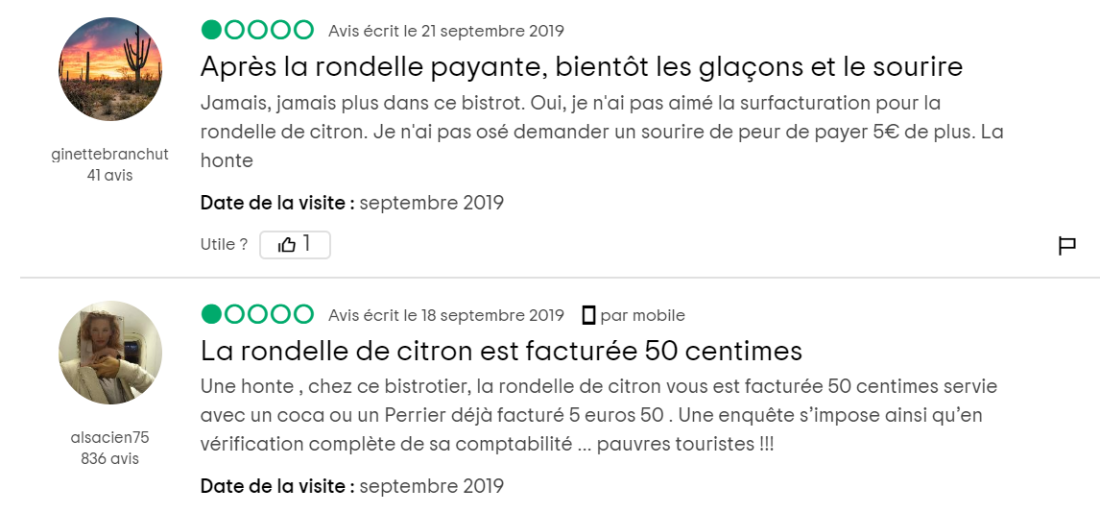Click the 'Avis écrit le 18 septembre 2019' date

[x=446, y=315]
